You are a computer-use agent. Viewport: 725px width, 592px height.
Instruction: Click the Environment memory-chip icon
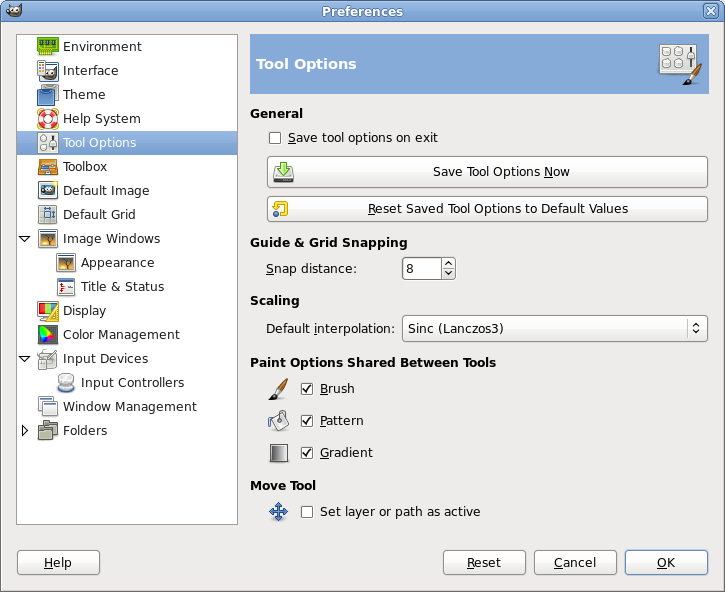[x=48, y=46]
